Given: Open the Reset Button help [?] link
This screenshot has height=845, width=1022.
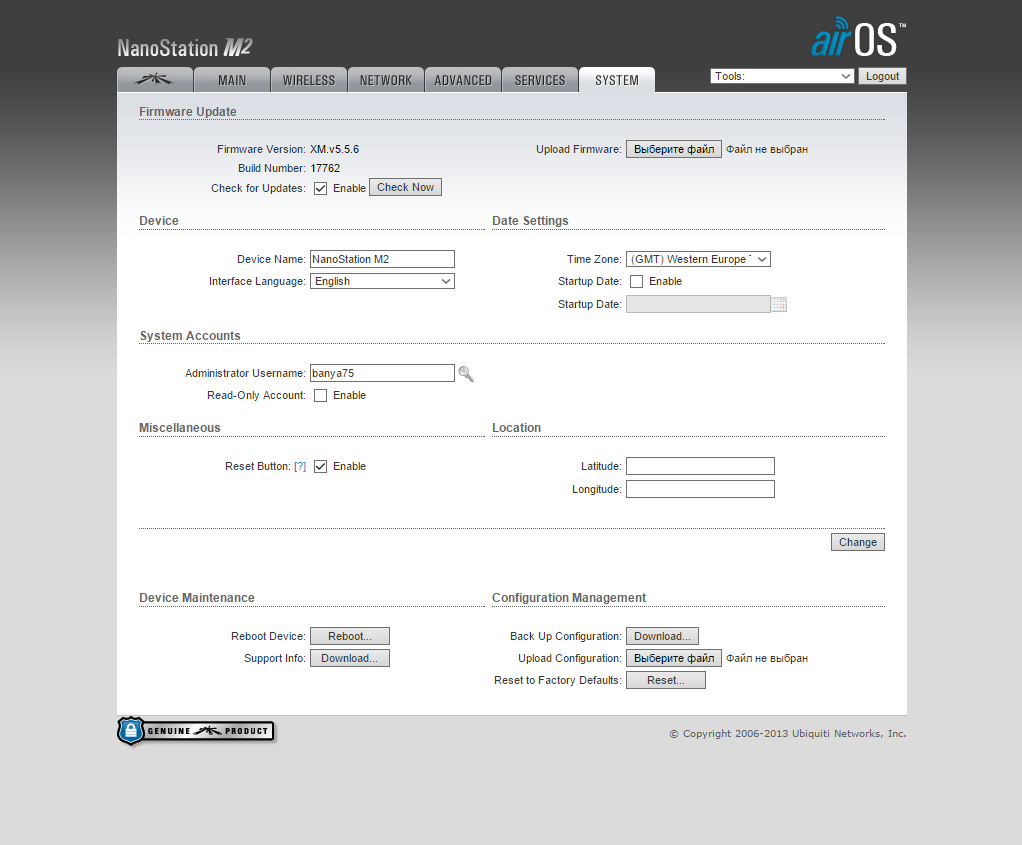Looking at the screenshot, I should click(x=300, y=467).
